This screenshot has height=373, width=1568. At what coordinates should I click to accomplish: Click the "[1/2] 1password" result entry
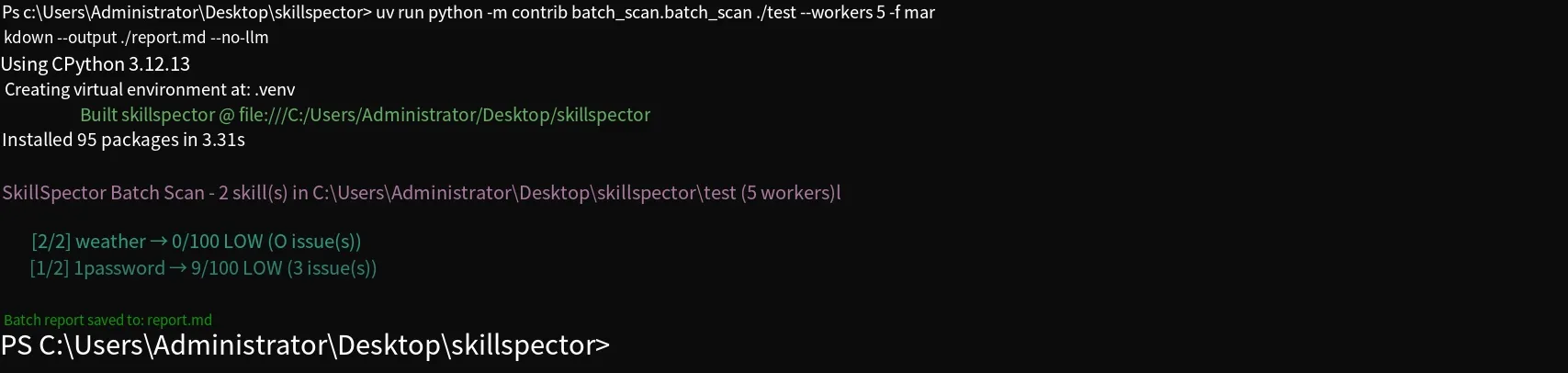[x=97, y=268]
